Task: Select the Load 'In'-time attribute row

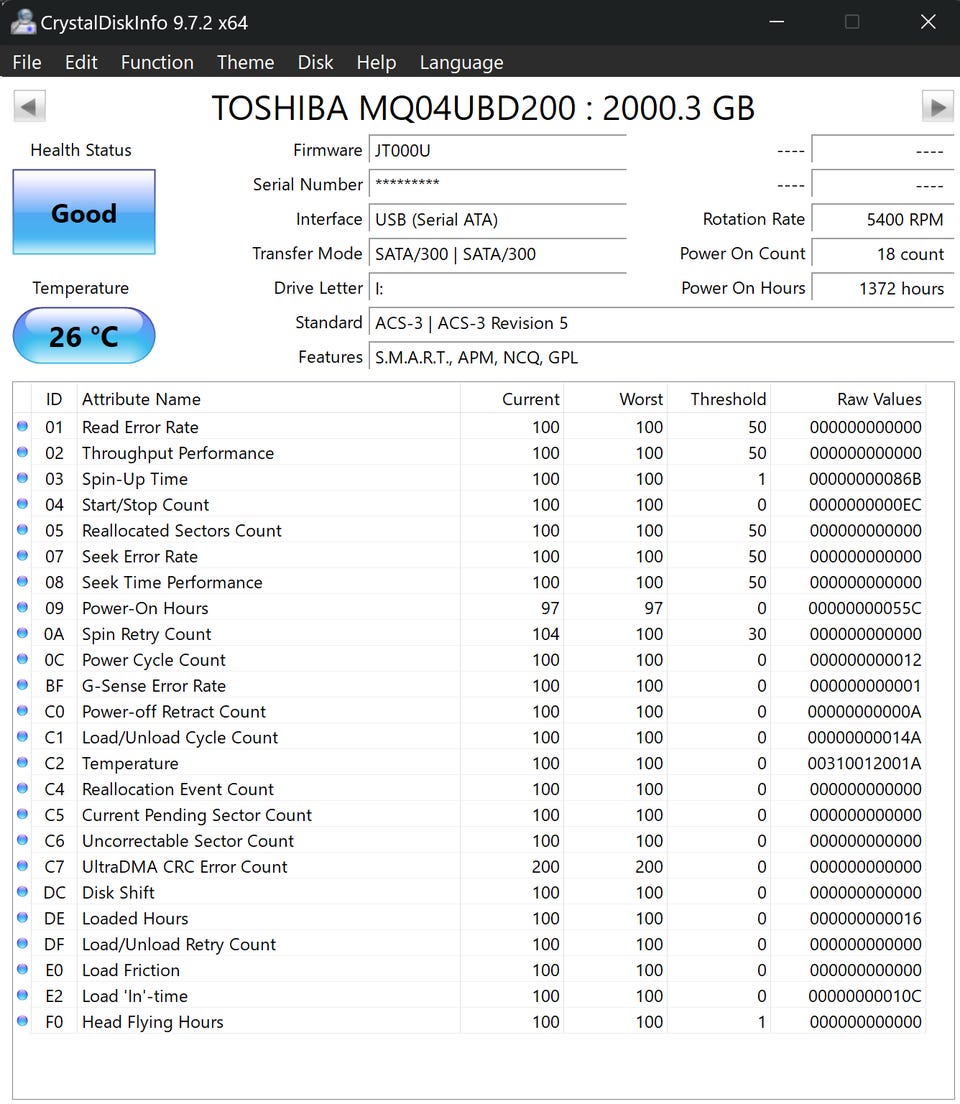Action: pos(470,996)
